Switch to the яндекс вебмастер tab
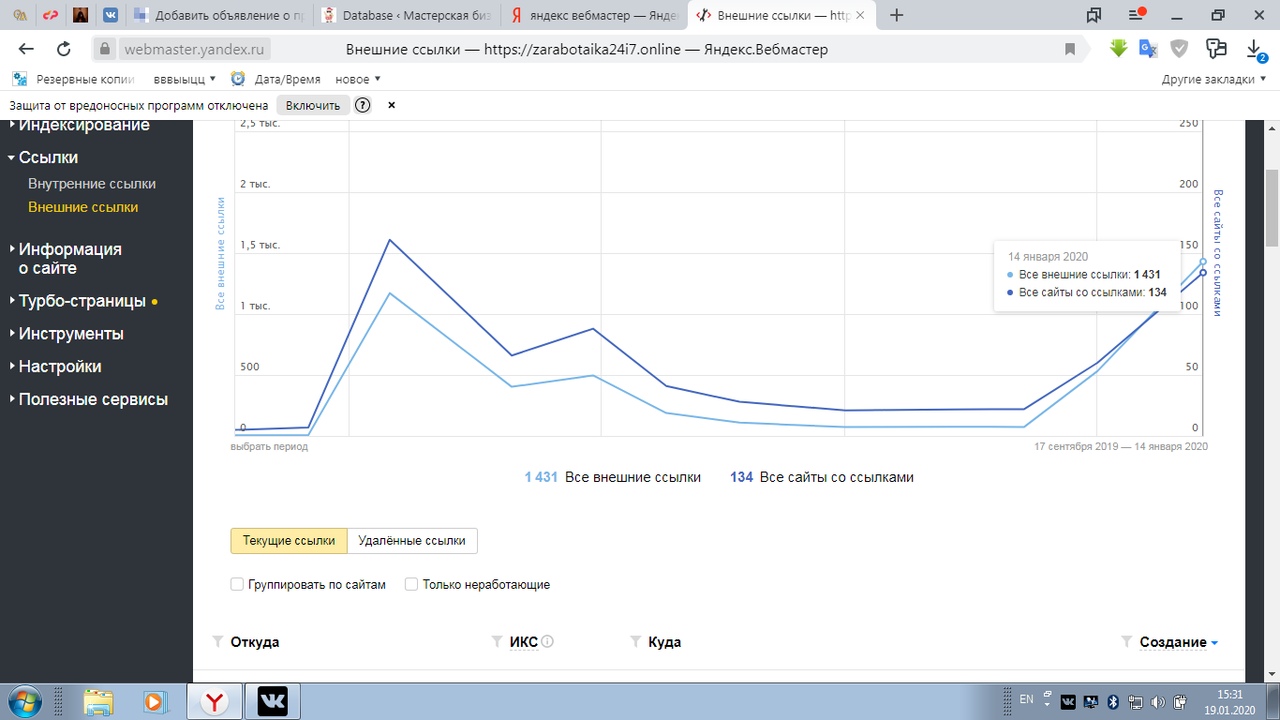This screenshot has width=1280, height=720. click(594, 16)
